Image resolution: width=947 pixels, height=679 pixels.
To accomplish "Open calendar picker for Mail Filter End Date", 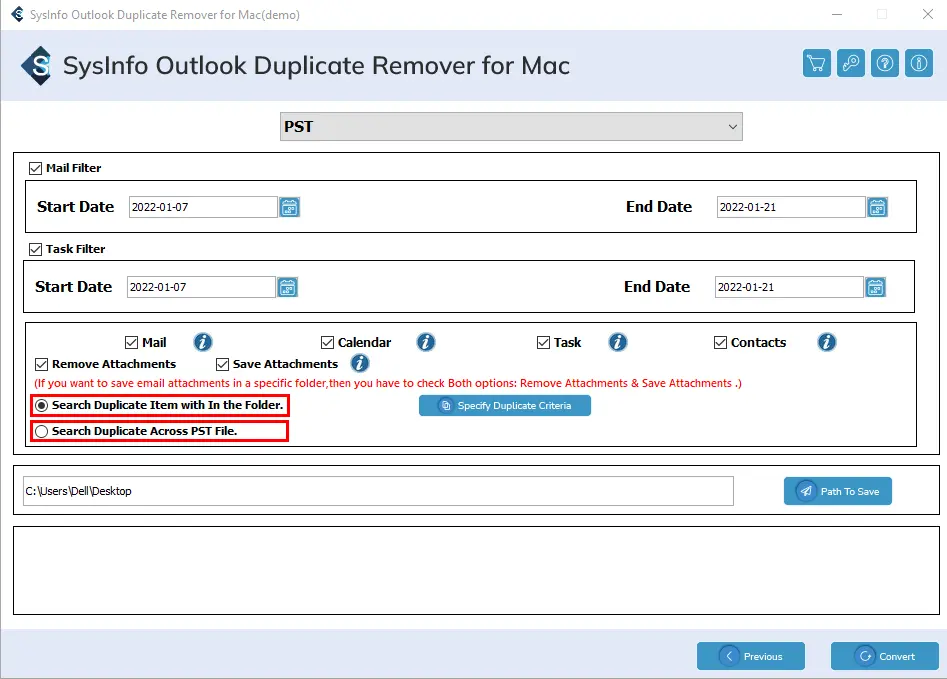I will (x=878, y=207).
